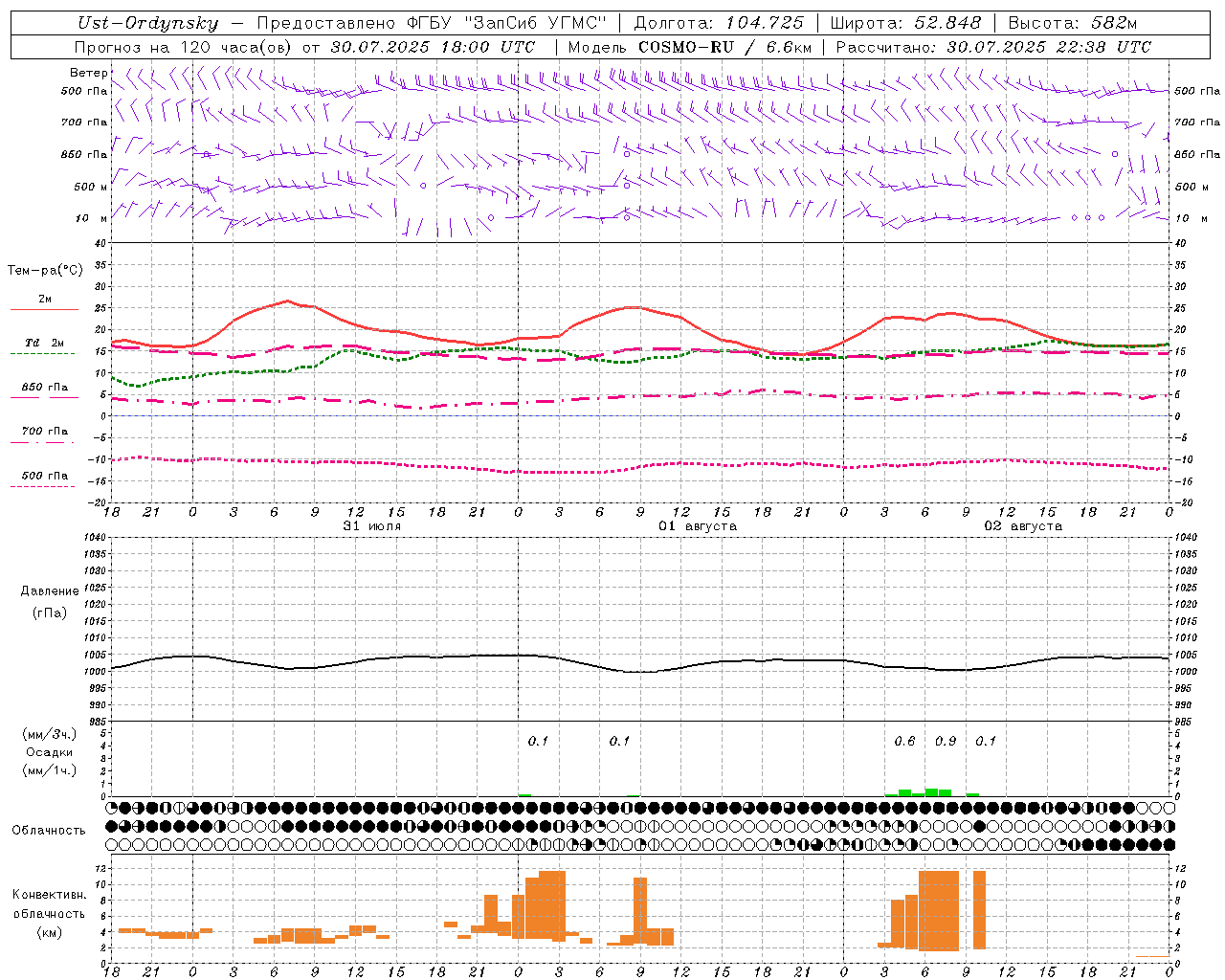Click the 0.6 precipitation amount
The width and height of the screenshot is (1225, 980).
[904, 741]
